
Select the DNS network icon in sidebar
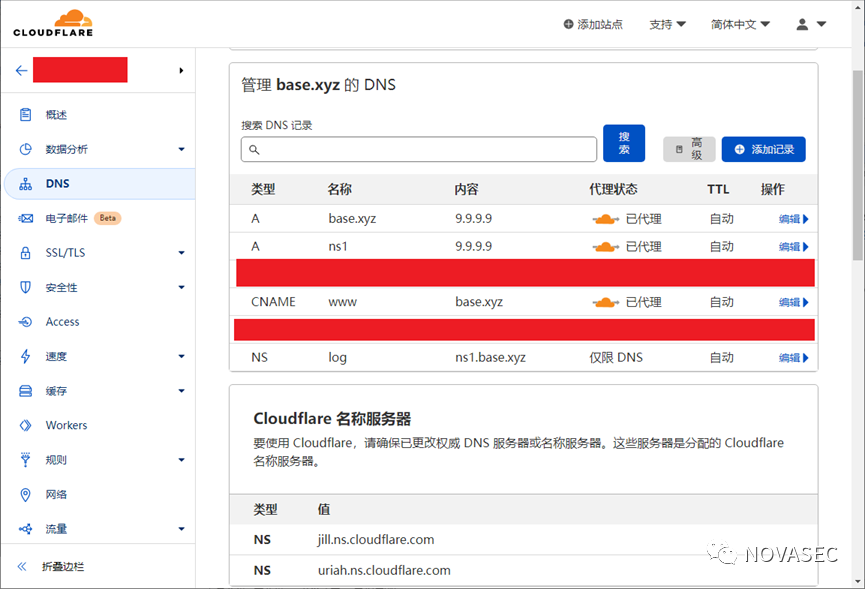(25, 184)
